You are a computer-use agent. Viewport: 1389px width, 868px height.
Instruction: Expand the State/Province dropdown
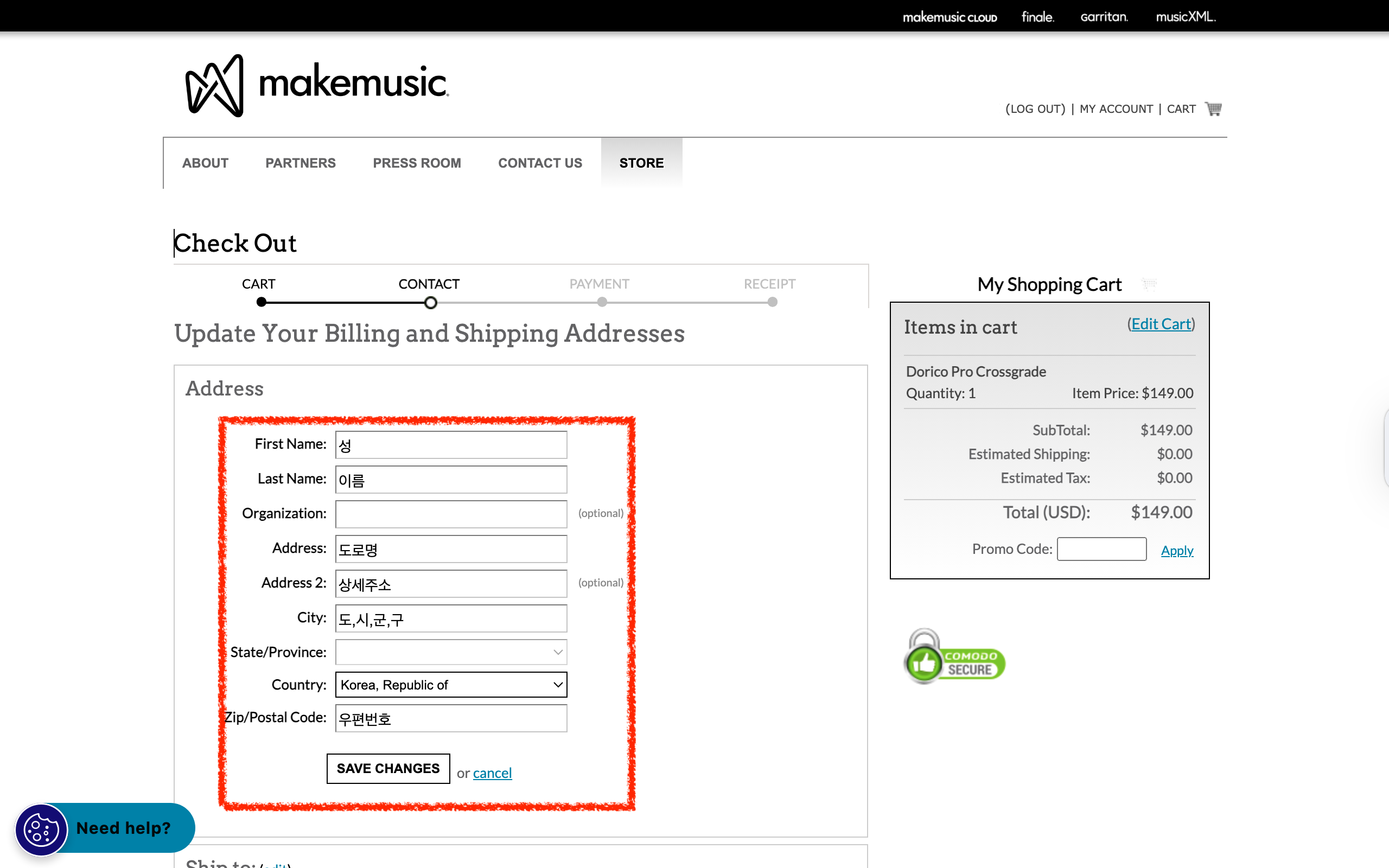click(450, 652)
